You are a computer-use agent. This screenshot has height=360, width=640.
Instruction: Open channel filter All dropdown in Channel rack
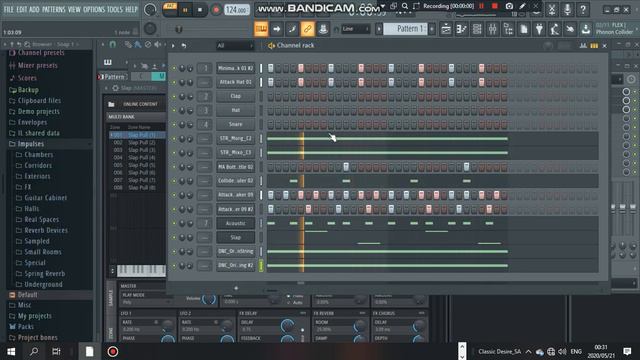tap(235, 46)
